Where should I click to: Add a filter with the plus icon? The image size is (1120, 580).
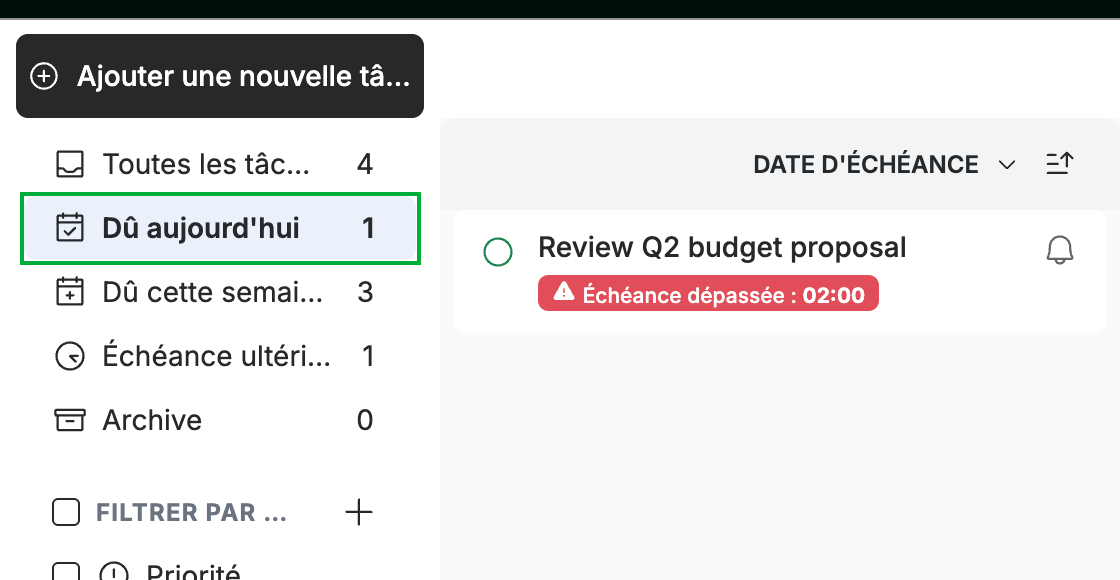(359, 512)
